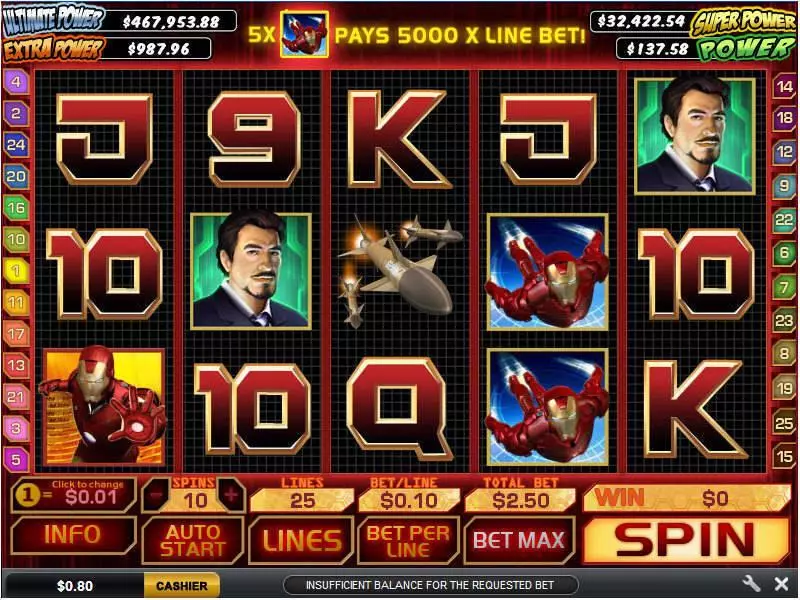The height and width of the screenshot is (600, 800).
Task: Open the CASHIER
Action: 182,586
